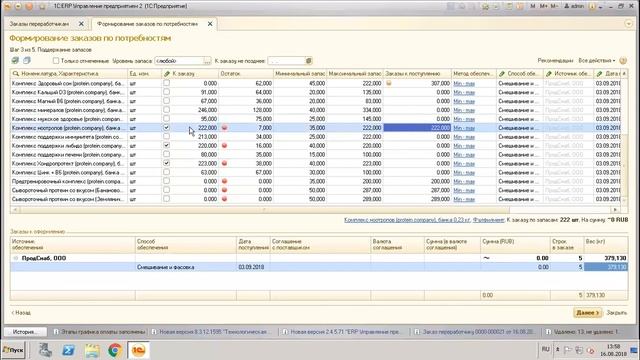Uncheck the Комплекс поддержки либидо checkbox
The width and height of the screenshot is (640, 360).
click(167, 145)
